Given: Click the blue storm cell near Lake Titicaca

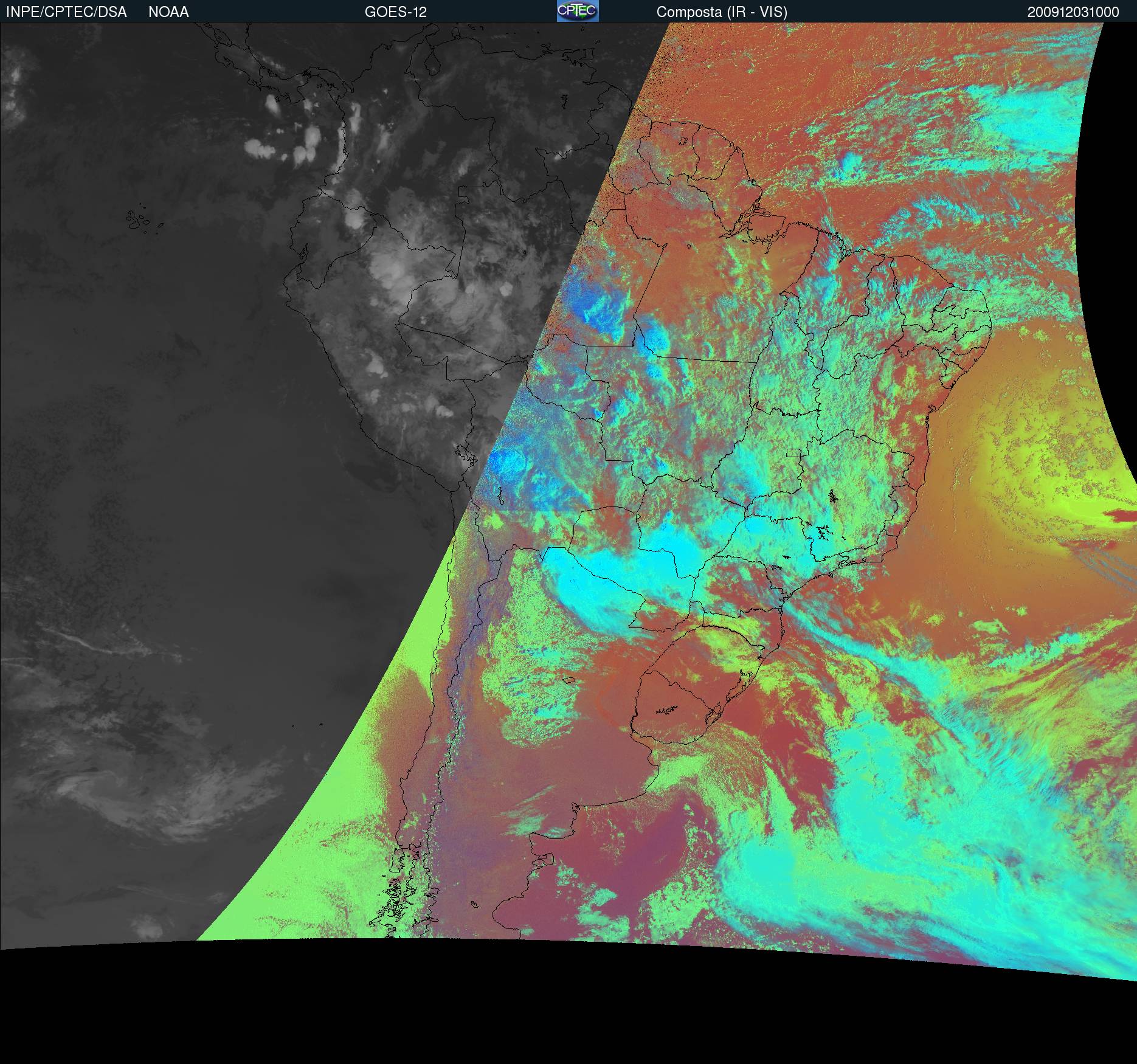Looking at the screenshot, I should point(508,463).
